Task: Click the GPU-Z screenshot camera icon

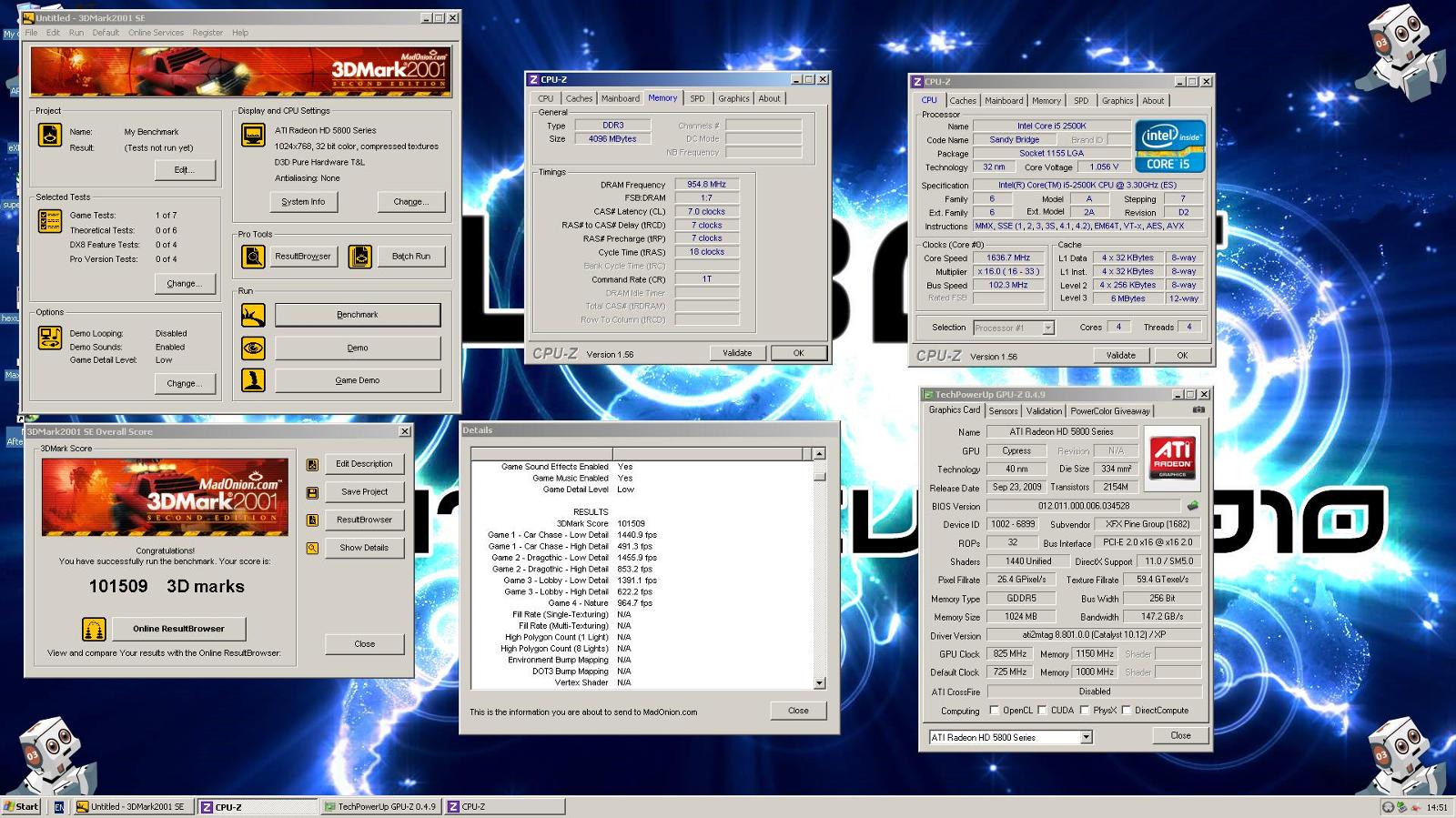Action: tap(1198, 410)
